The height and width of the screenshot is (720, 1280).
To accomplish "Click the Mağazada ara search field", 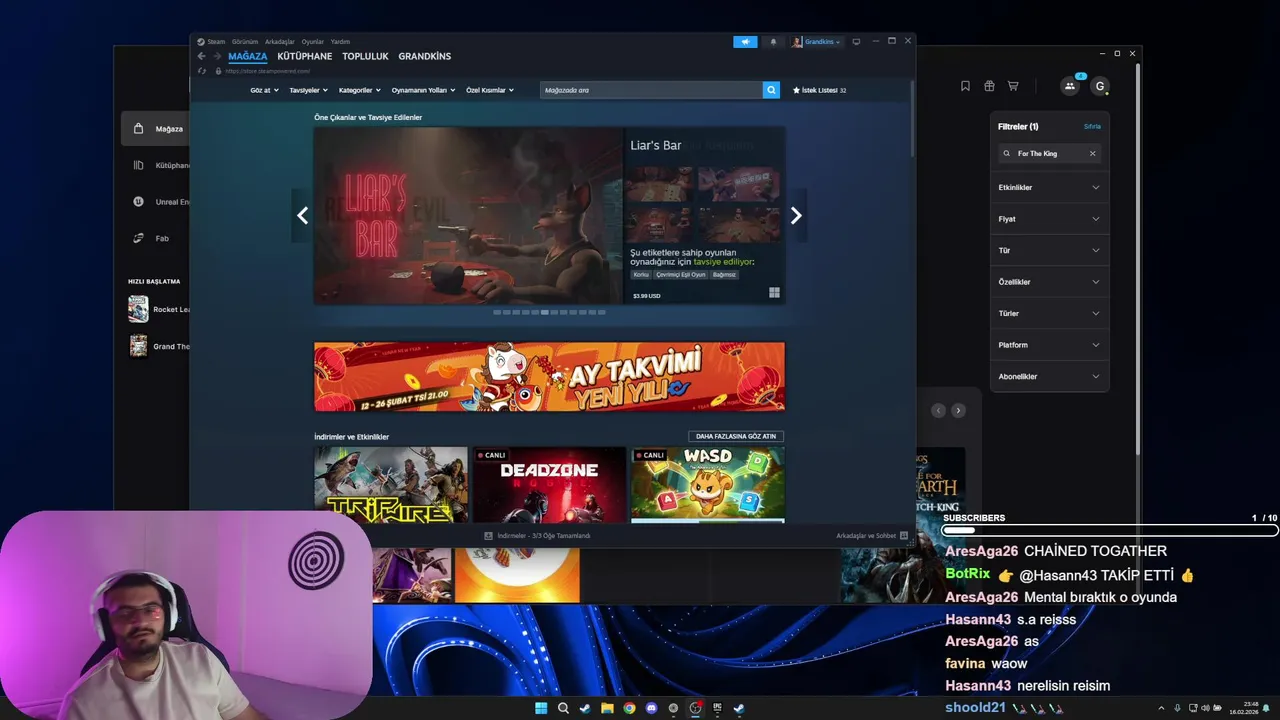I will pos(651,90).
